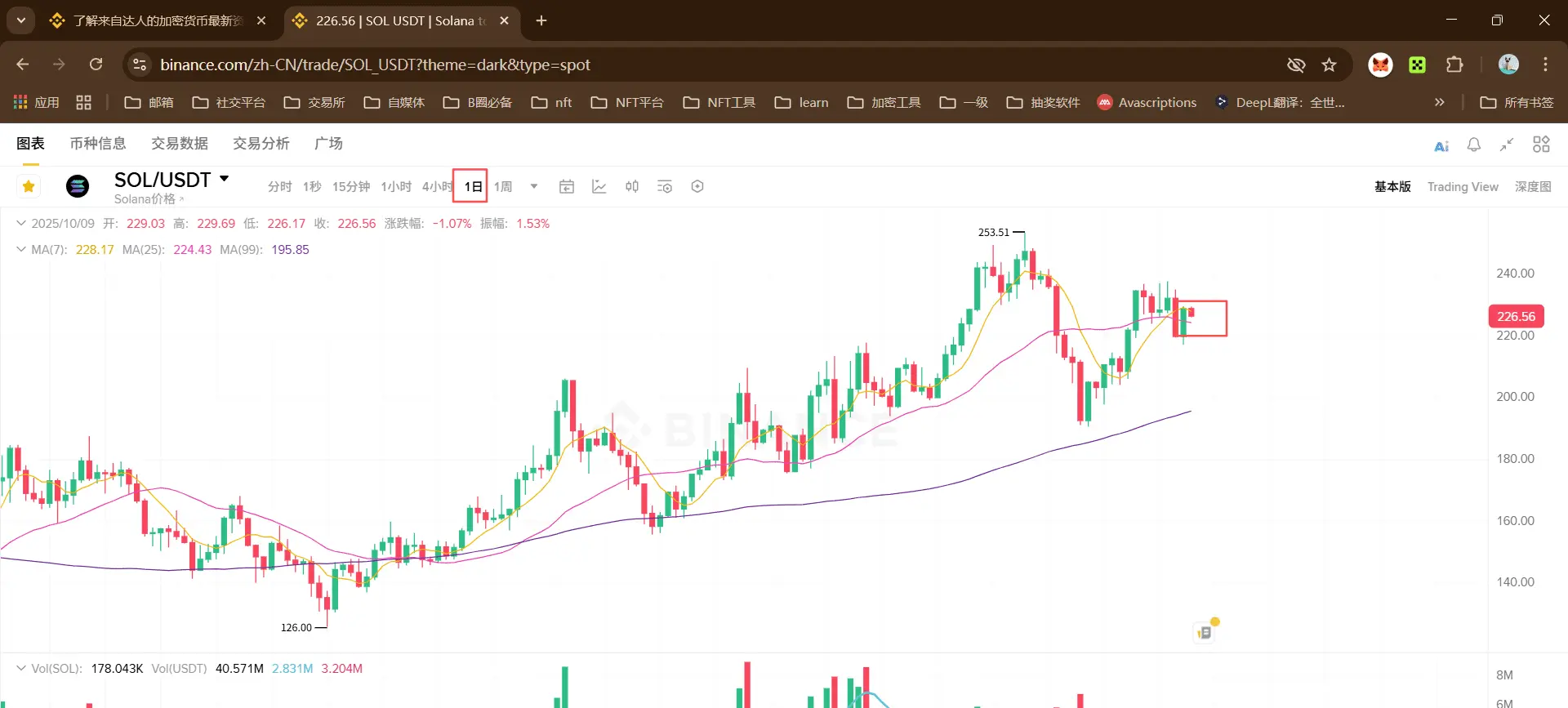Click the 226.56 current price label
This screenshot has width=1568, height=708.
[1516, 316]
